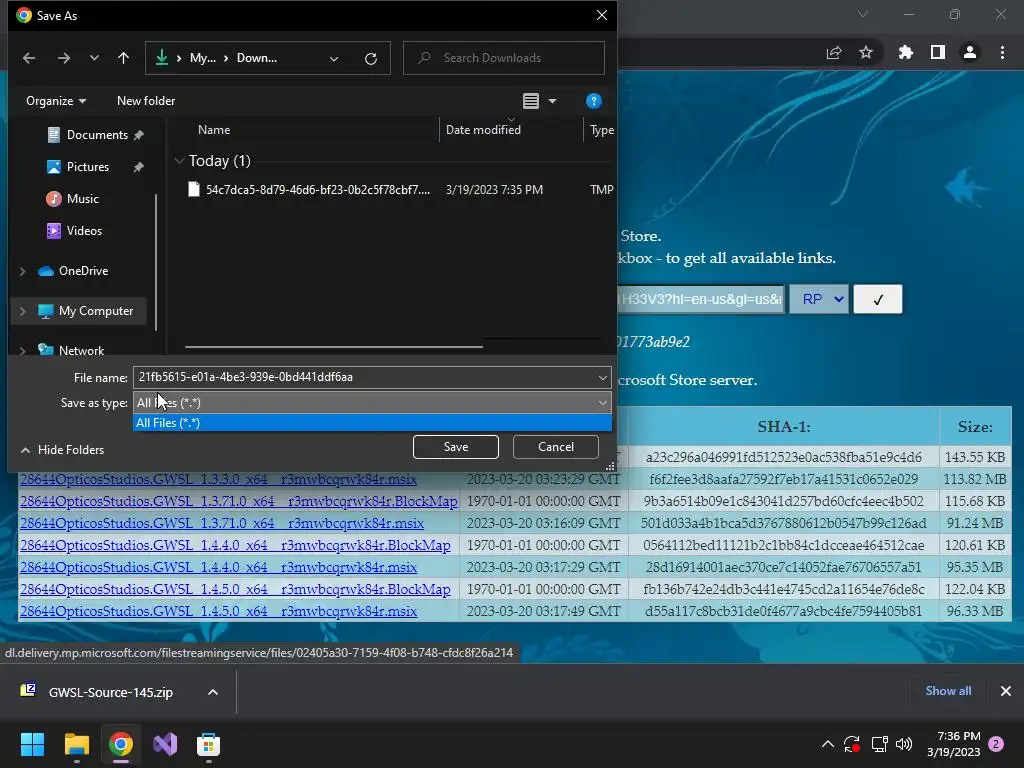Go up one folder level
Image resolution: width=1024 pixels, height=768 pixels.
(x=123, y=58)
